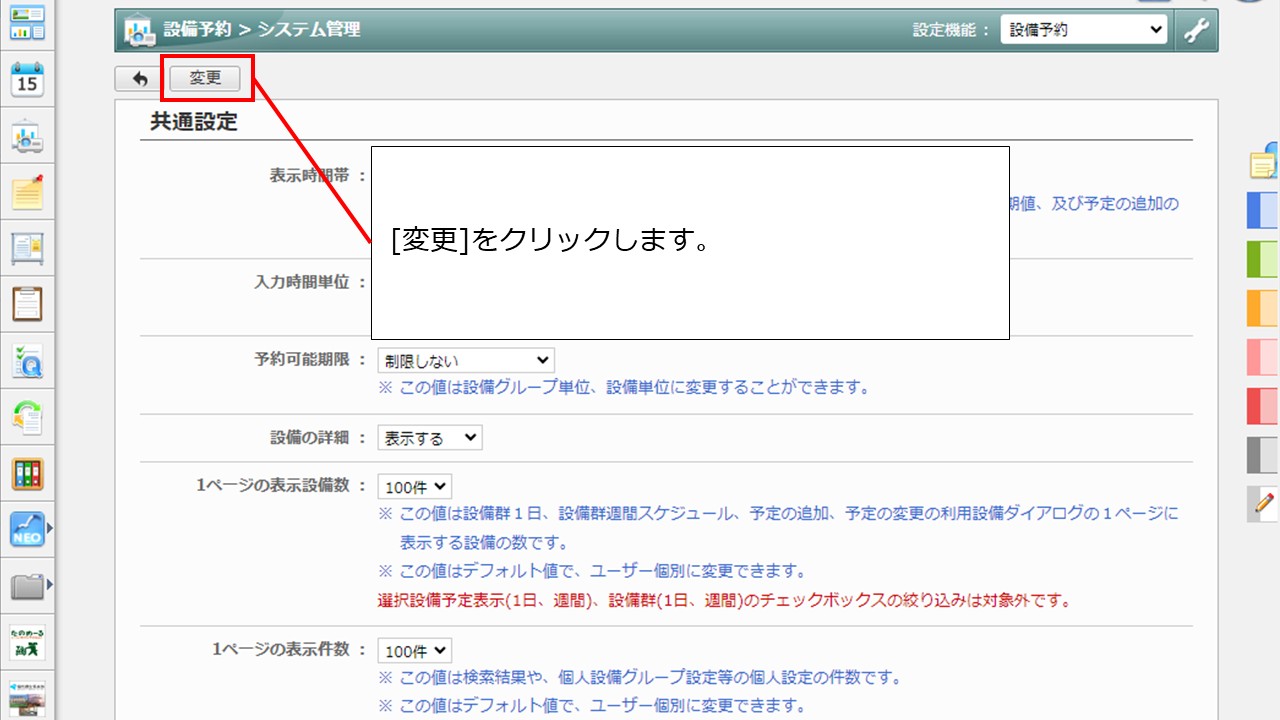The height and width of the screenshot is (720, 1280).
Task: Open the 1ページの表示設備数 dropdown
Action: tap(414, 487)
